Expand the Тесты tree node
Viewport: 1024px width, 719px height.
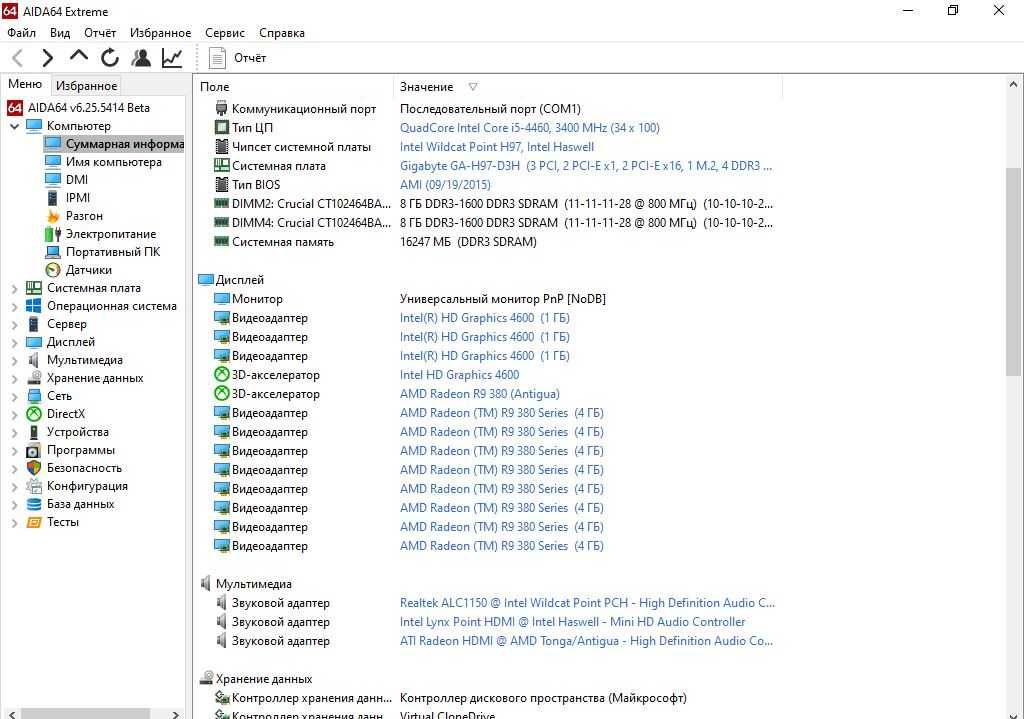14,522
